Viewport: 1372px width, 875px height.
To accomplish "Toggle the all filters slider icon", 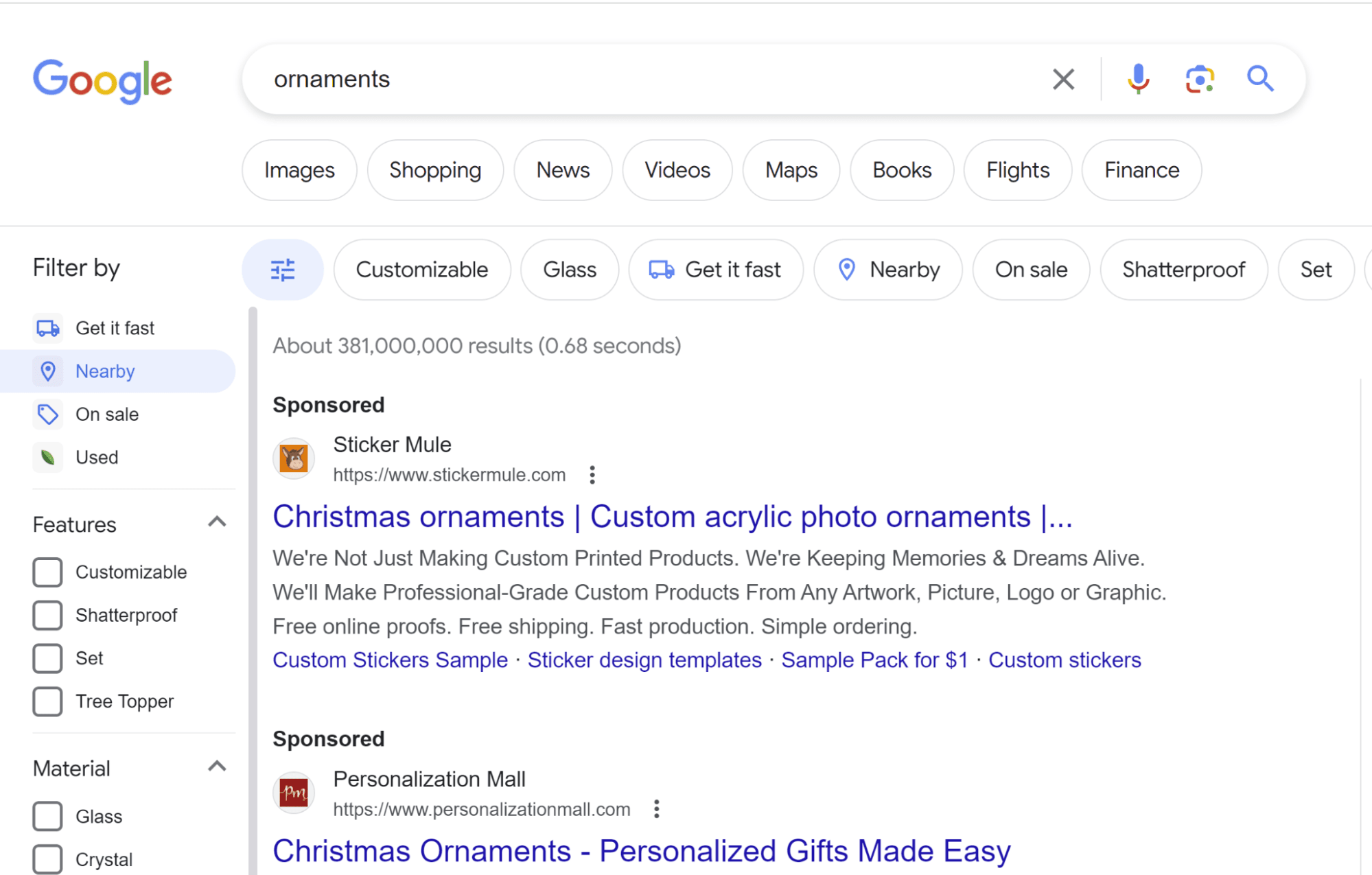I will [x=283, y=270].
